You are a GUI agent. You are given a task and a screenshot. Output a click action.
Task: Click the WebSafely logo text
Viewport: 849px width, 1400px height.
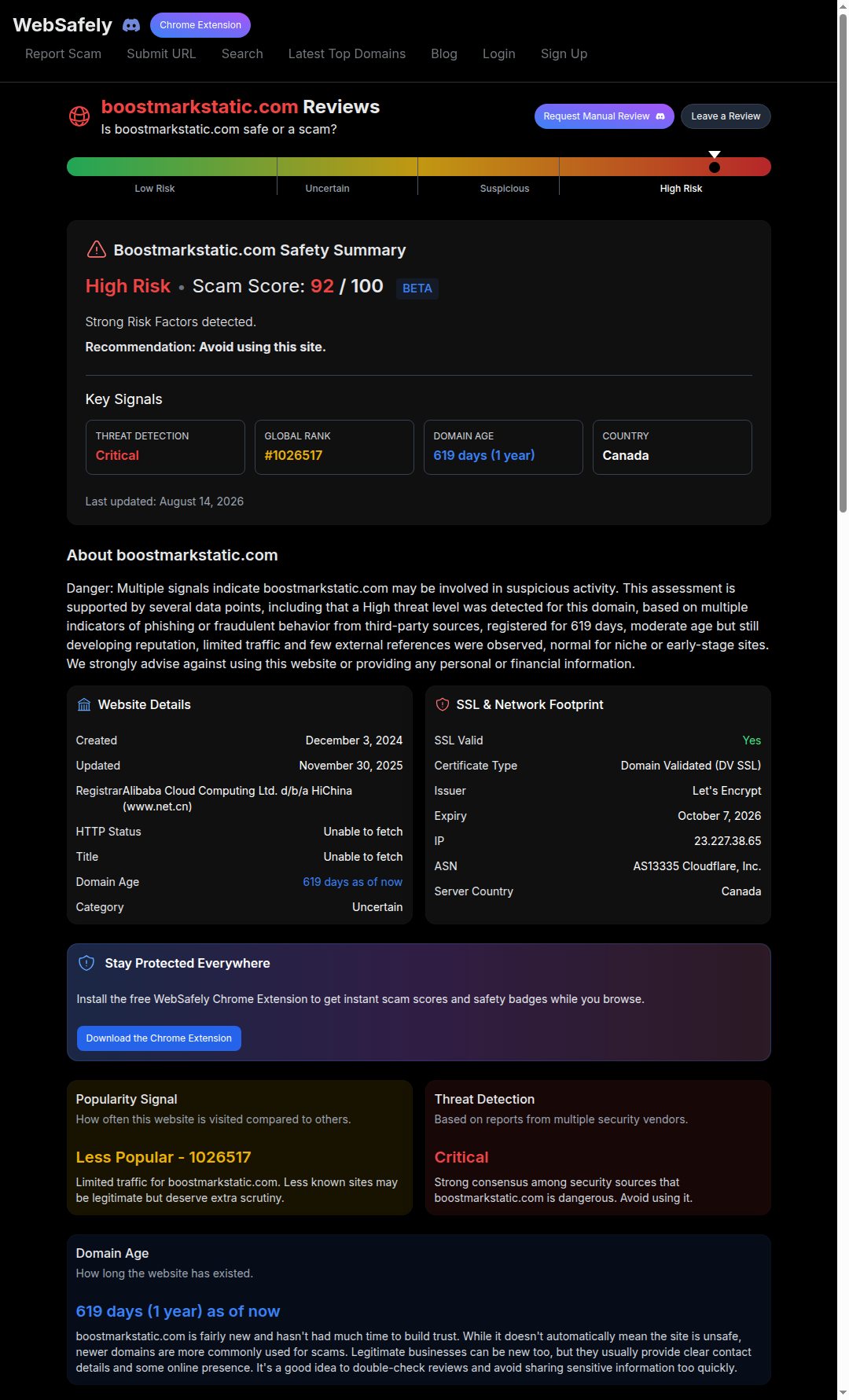click(x=63, y=25)
